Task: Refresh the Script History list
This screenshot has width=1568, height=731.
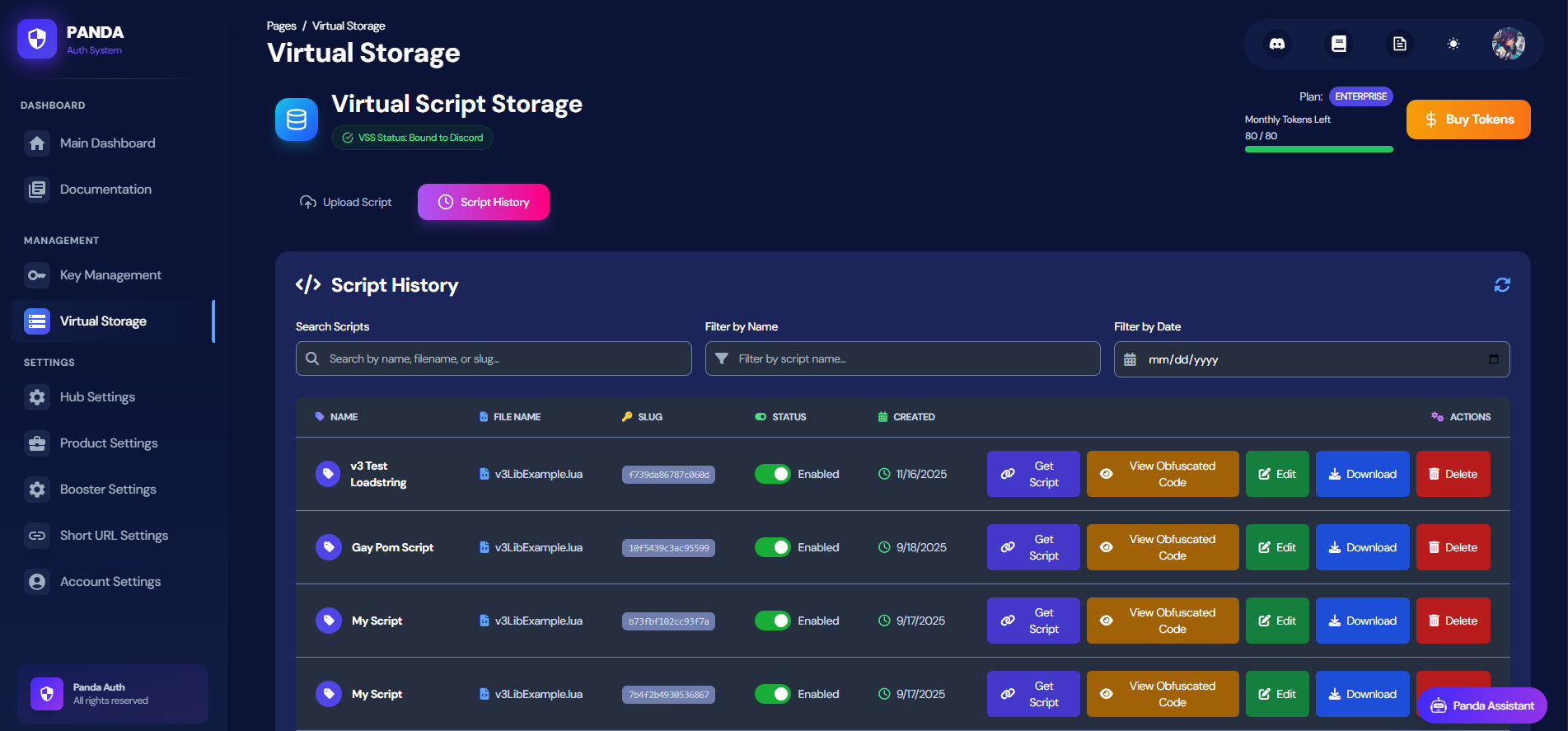Action: [1502, 284]
